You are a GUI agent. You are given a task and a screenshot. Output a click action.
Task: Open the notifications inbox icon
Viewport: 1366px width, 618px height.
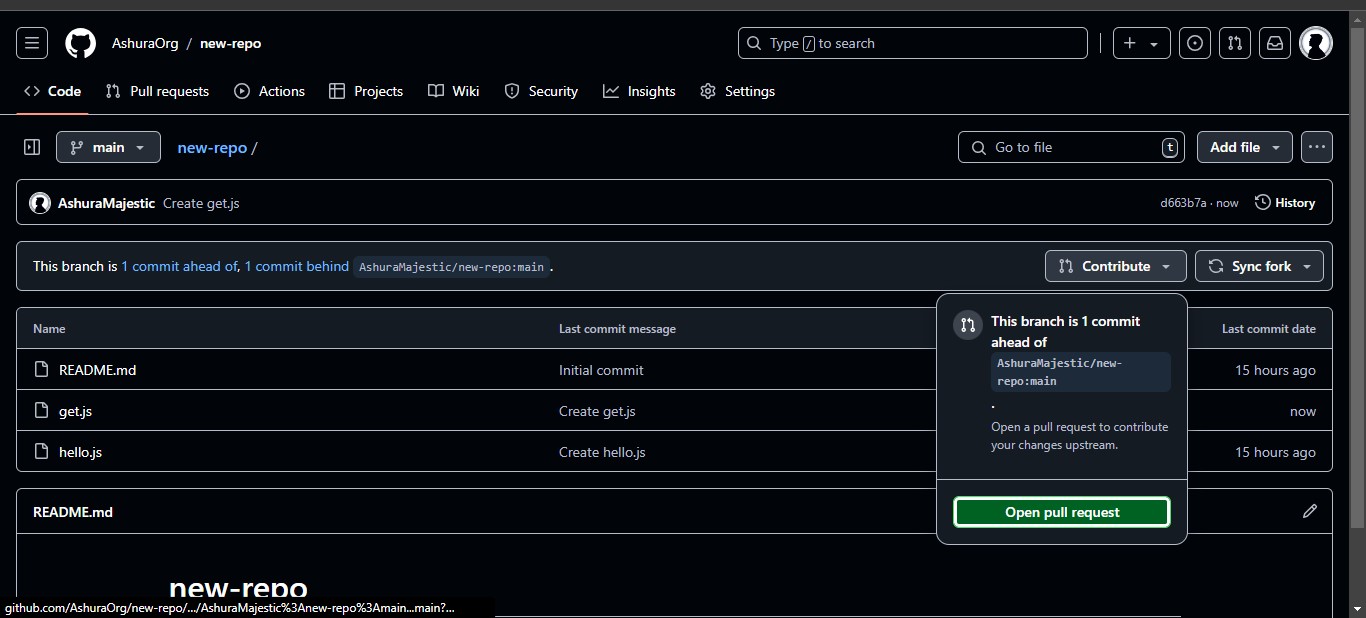click(1275, 43)
